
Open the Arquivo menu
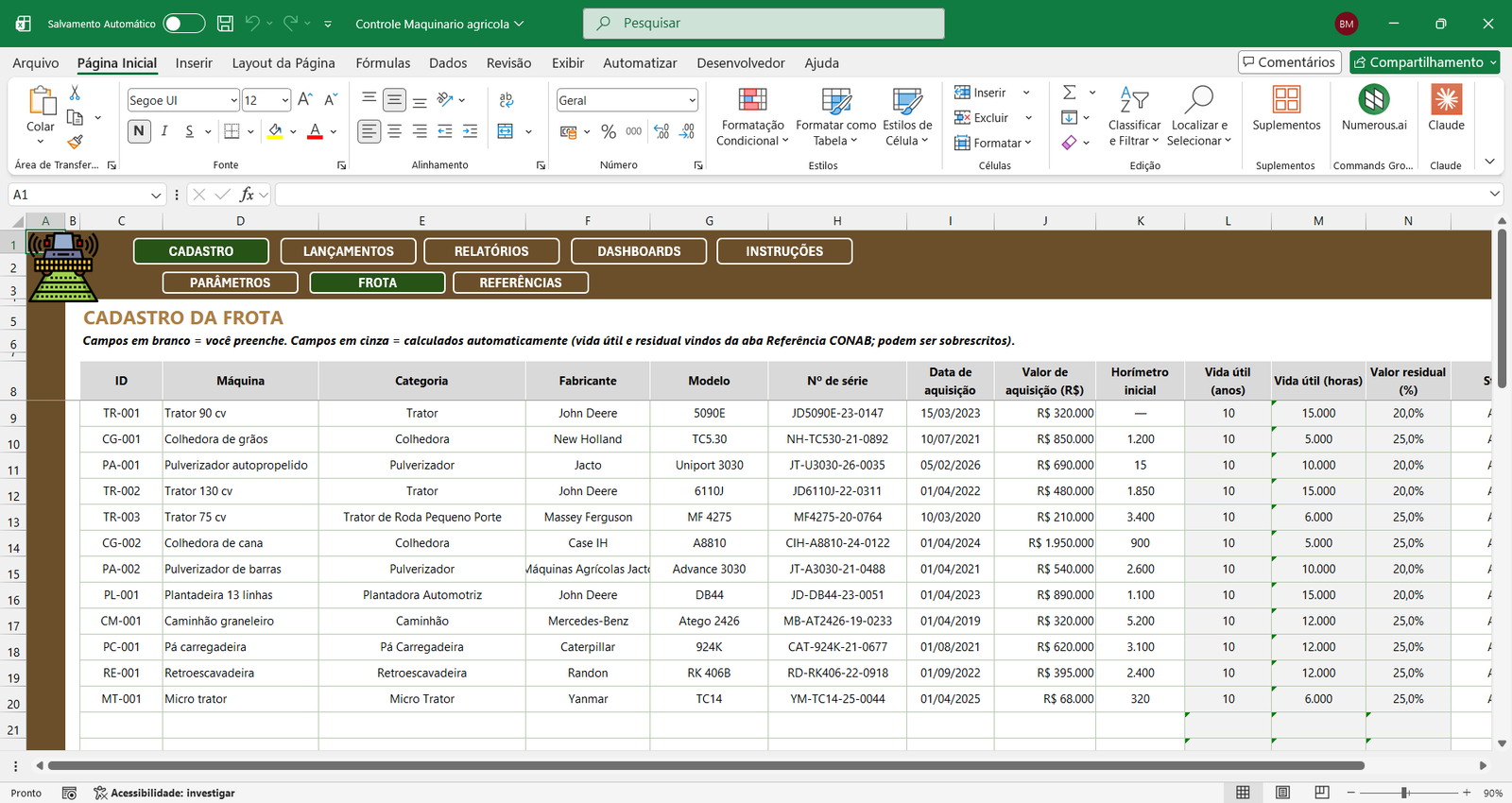(x=36, y=63)
